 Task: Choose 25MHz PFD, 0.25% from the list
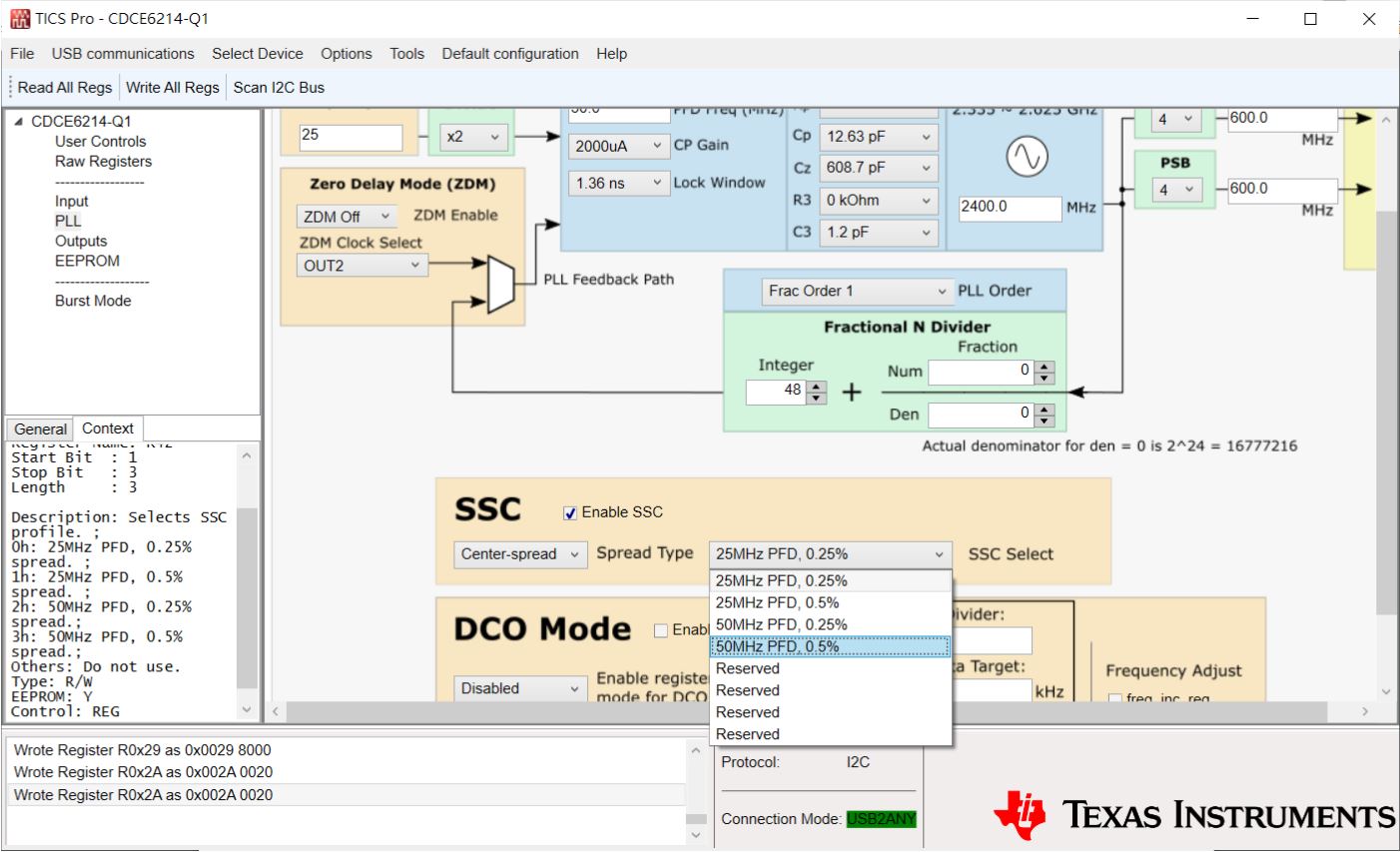click(x=830, y=581)
